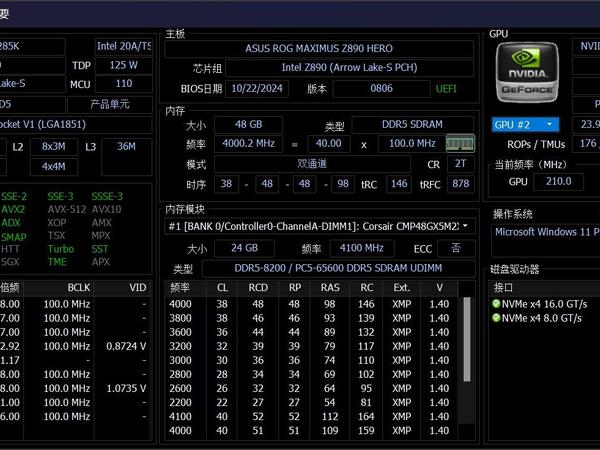
Task: Select the 3000 row in the timing table
Action: 311,360
